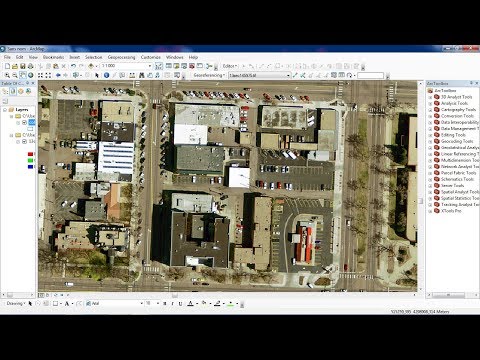
Task: Click the Full Extent globe icon
Action: (x=31, y=75)
